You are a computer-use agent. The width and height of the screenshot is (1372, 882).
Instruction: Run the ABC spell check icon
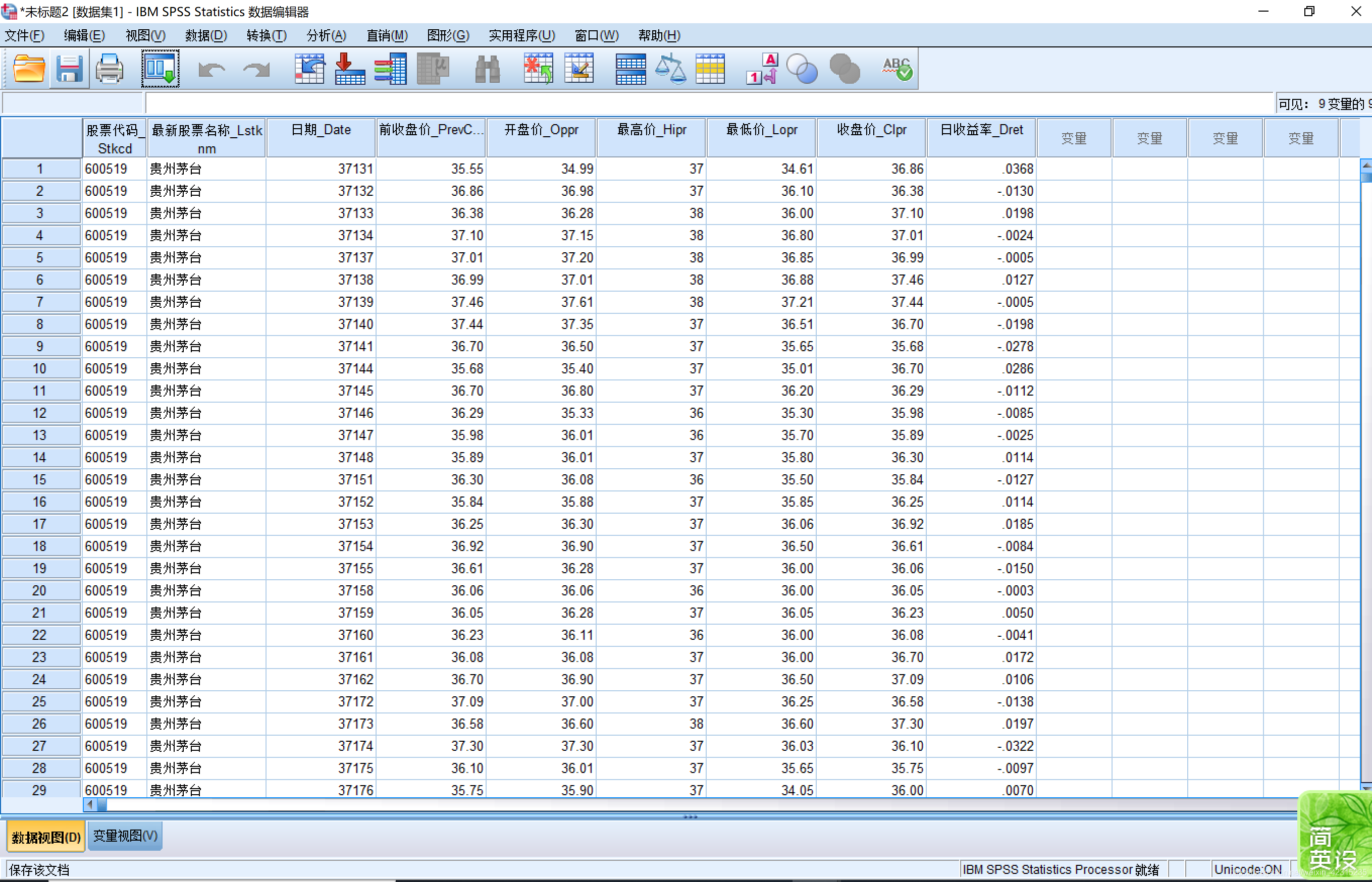896,69
